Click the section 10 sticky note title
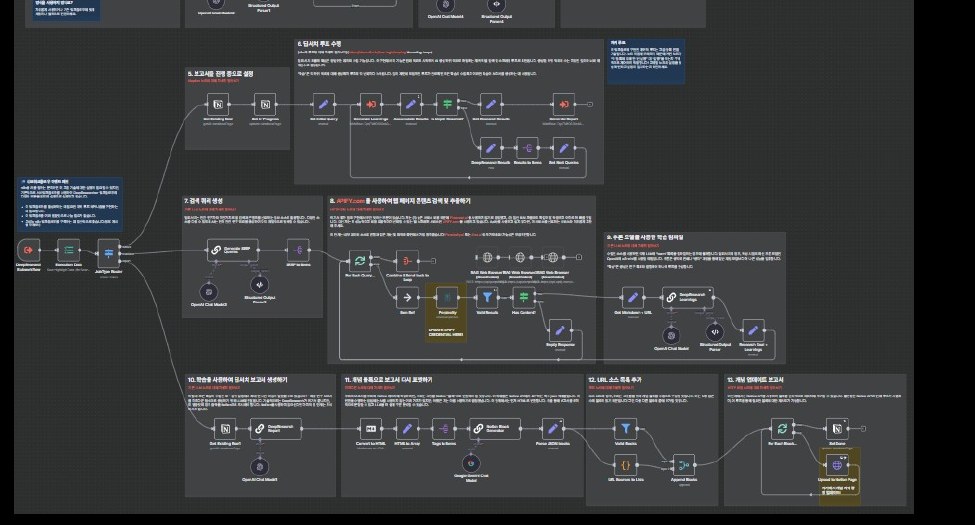 238,379
